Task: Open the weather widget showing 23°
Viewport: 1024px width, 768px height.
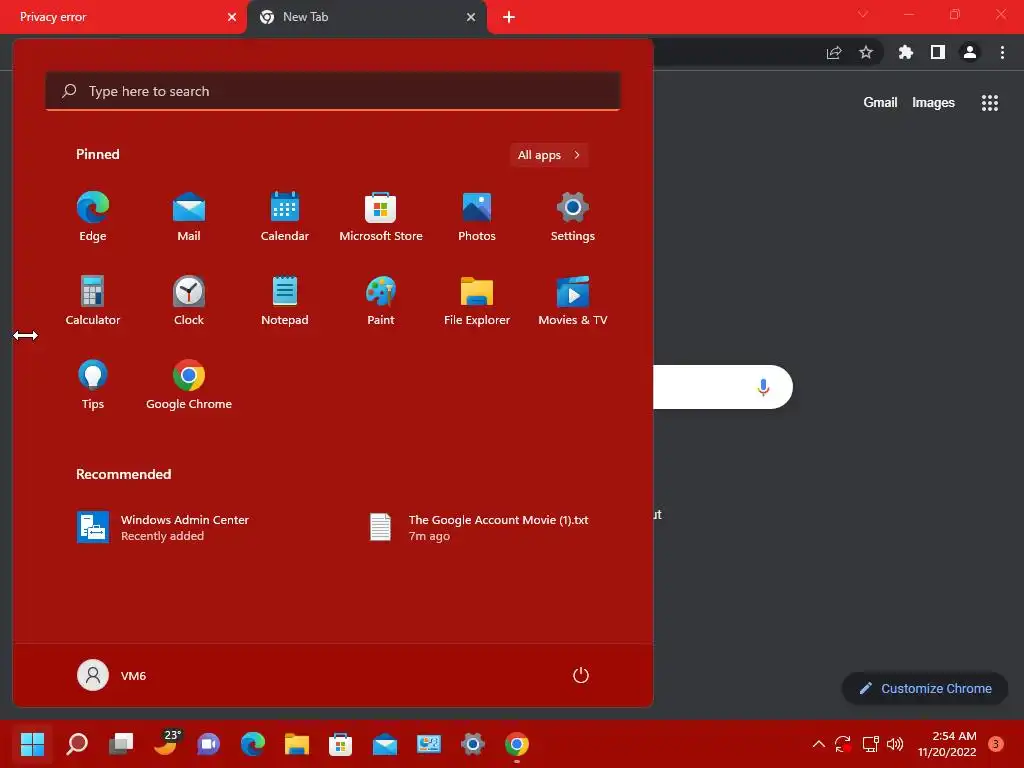Action: coord(167,743)
